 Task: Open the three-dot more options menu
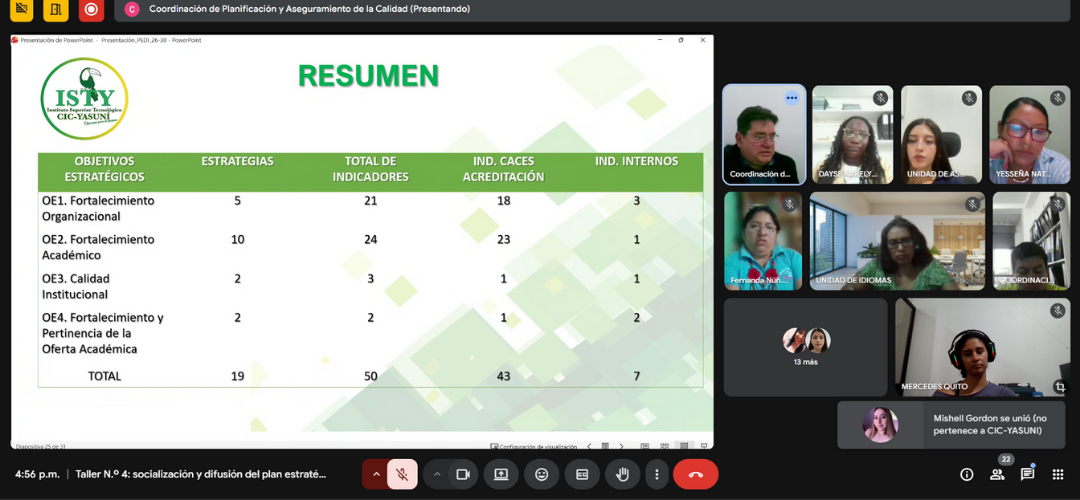(x=656, y=474)
